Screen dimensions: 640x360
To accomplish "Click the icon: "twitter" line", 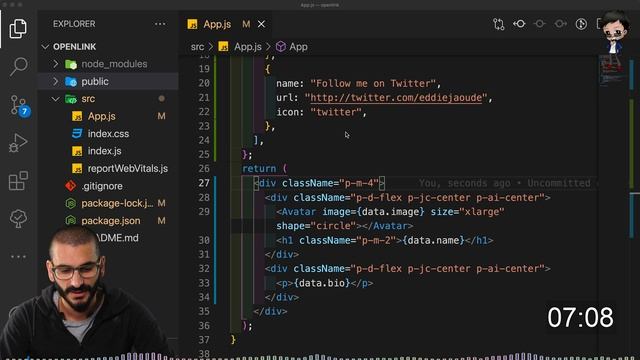I will [321, 112].
